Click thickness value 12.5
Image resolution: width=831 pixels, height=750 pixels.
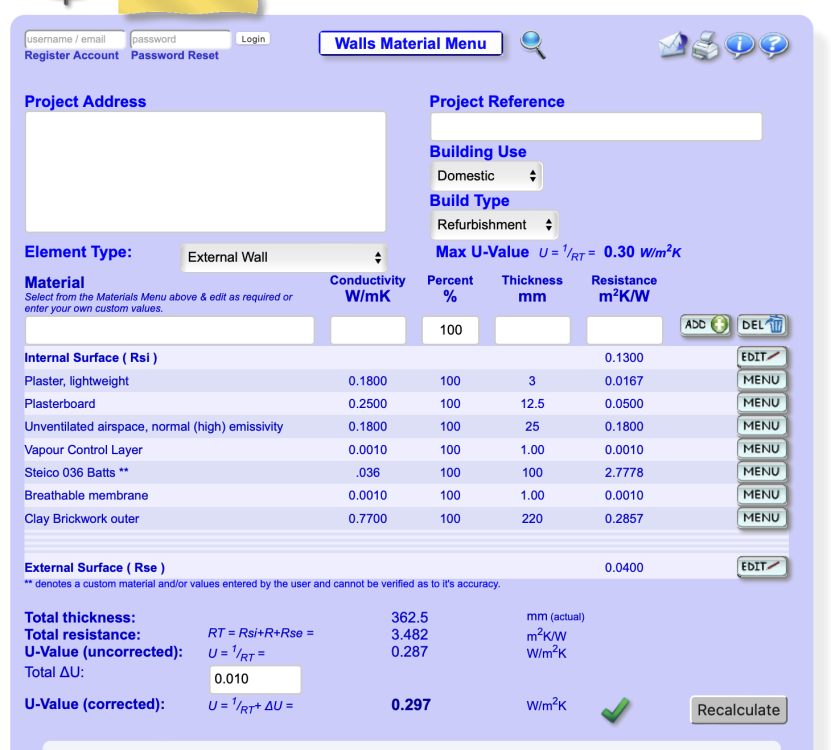(532, 404)
